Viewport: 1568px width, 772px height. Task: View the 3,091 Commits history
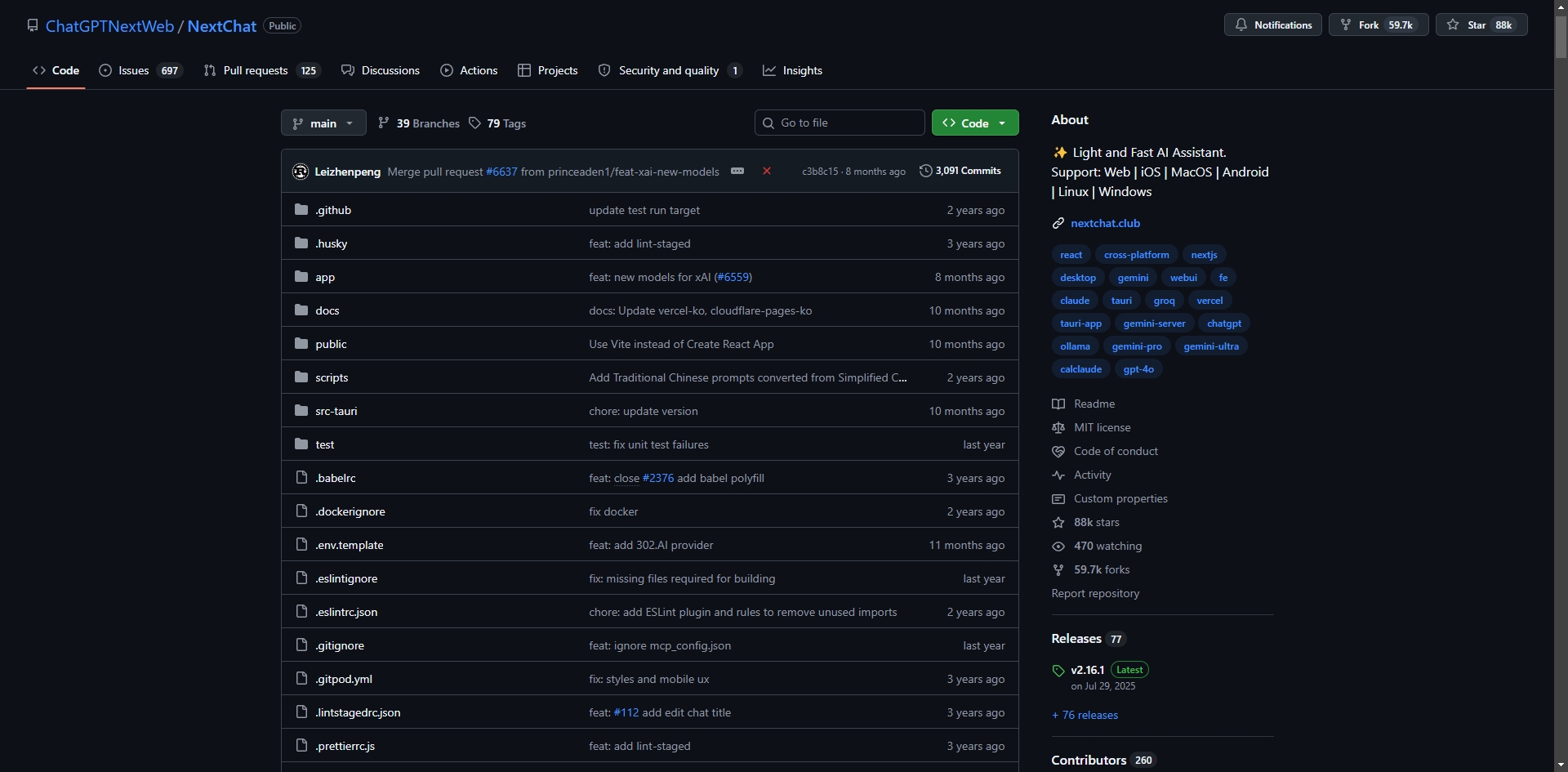(x=960, y=171)
